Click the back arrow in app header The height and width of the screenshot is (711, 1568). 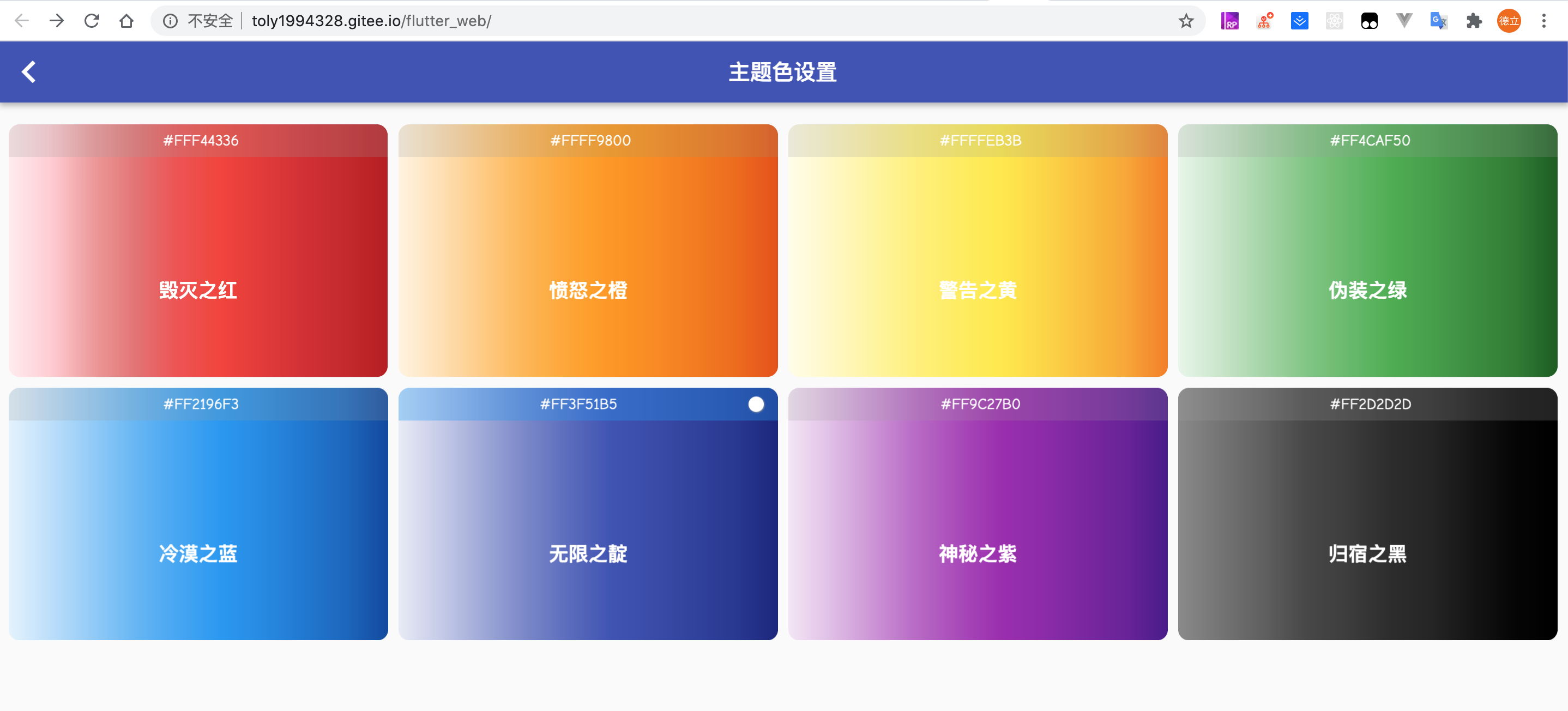[28, 72]
